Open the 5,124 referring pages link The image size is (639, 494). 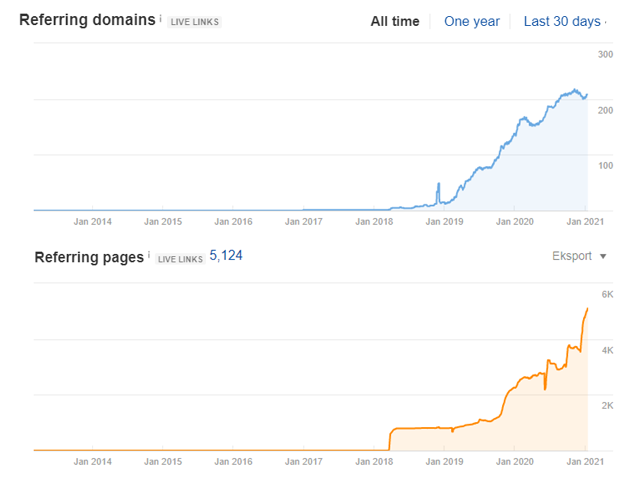tap(226, 256)
